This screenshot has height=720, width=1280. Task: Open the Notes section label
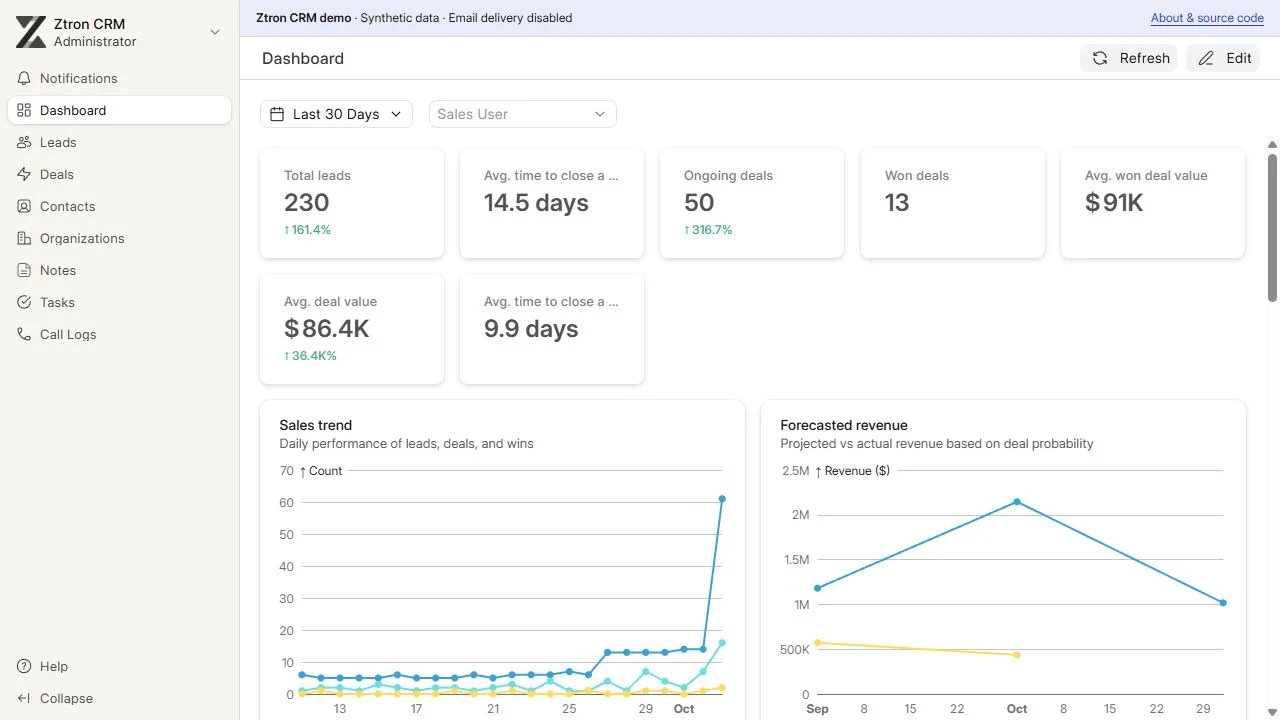(x=58, y=270)
